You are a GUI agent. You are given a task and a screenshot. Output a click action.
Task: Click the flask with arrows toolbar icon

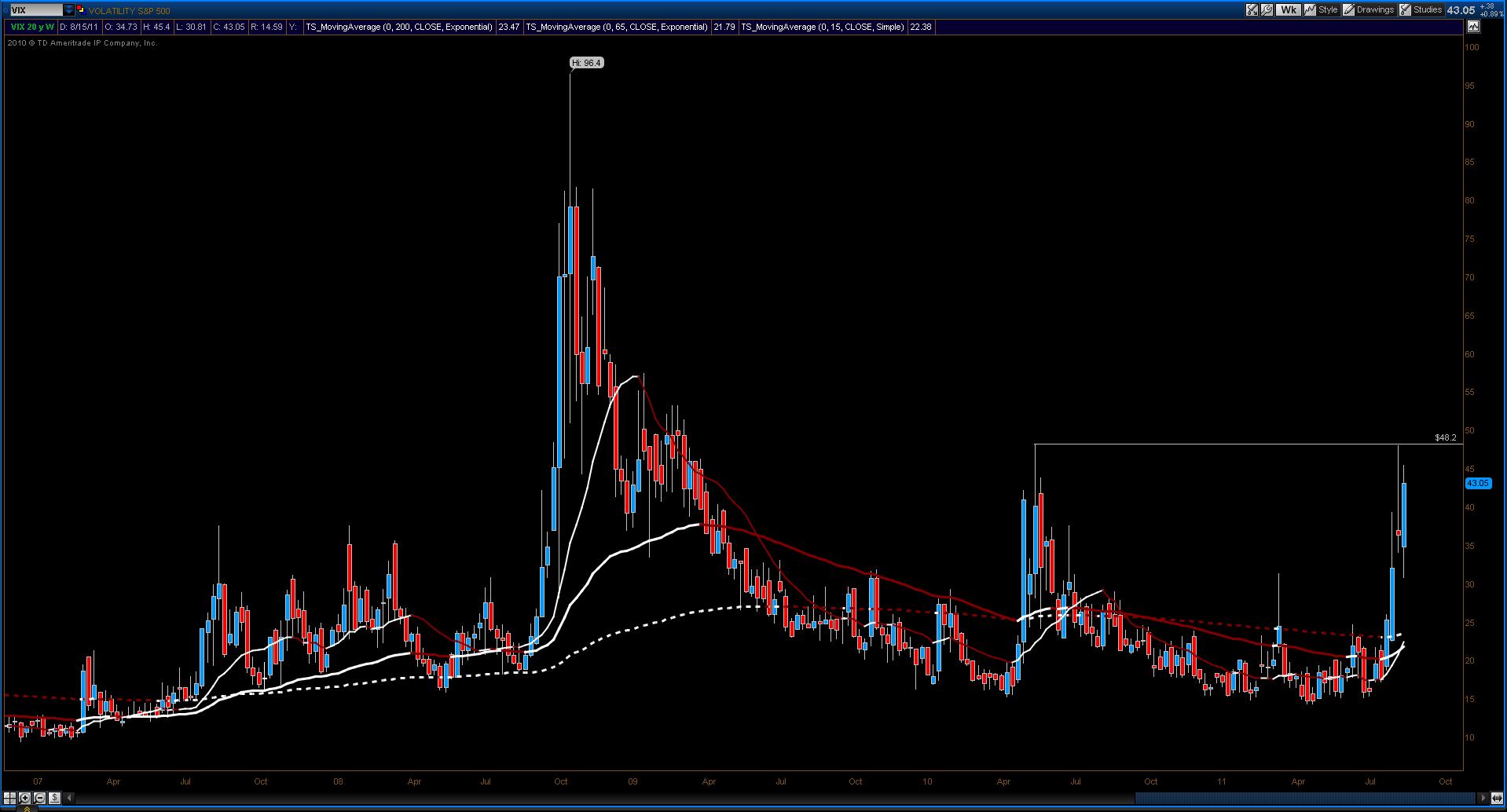pos(1252,10)
